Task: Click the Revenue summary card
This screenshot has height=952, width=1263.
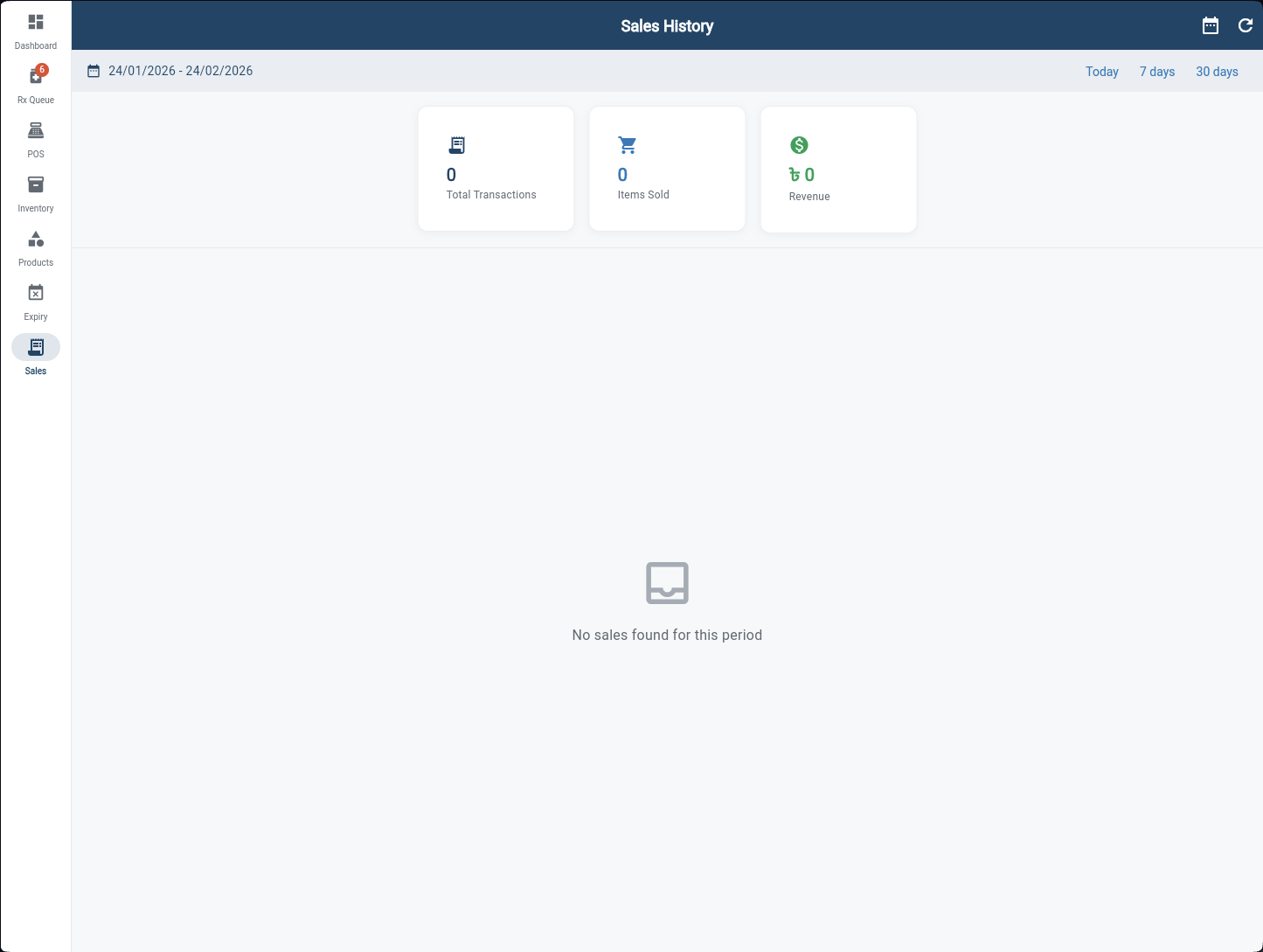Action: [837, 169]
